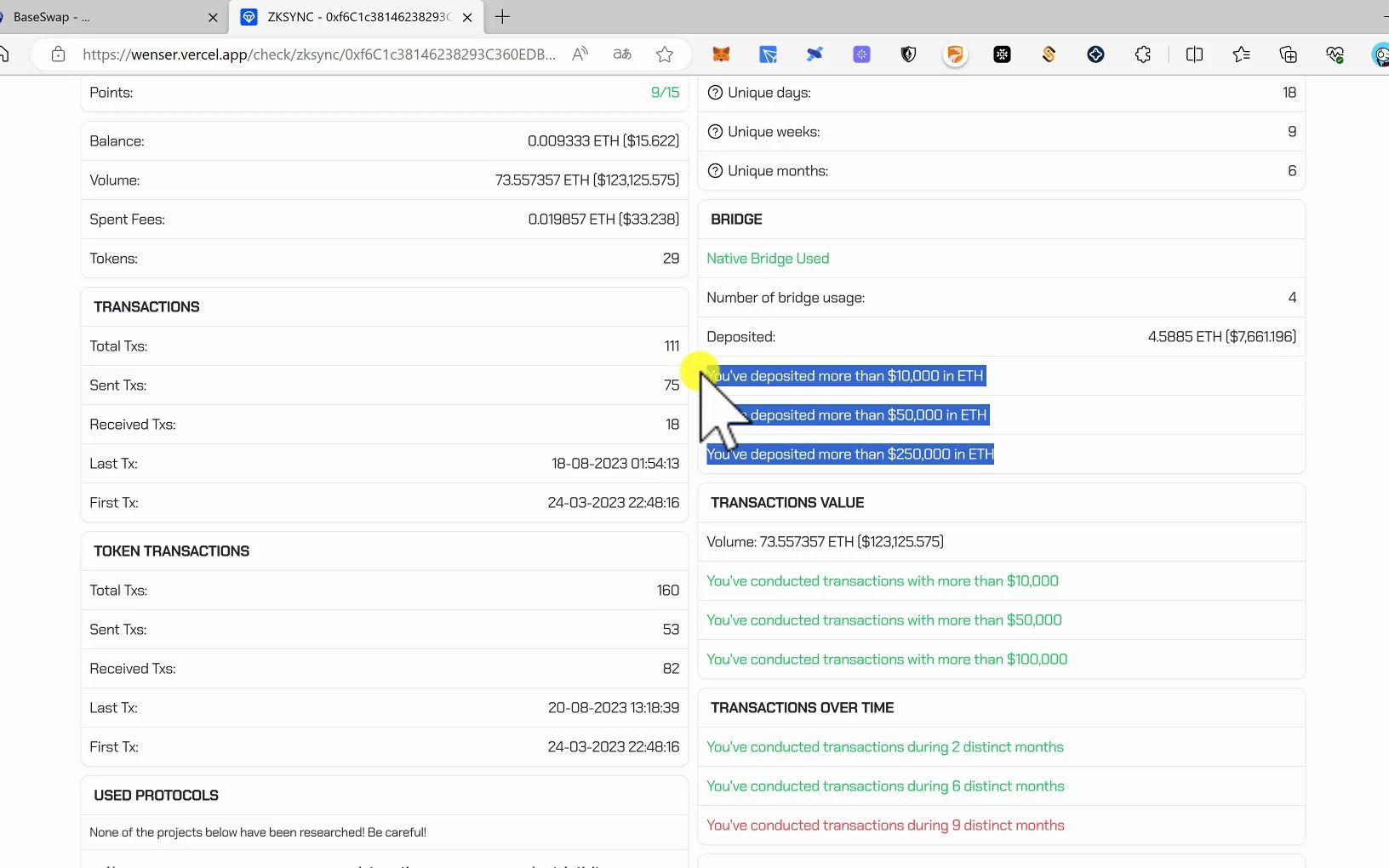Close the ZKSYNC tab
The height and width of the screenshot is (868, 1389).
[x=466, y=17]
